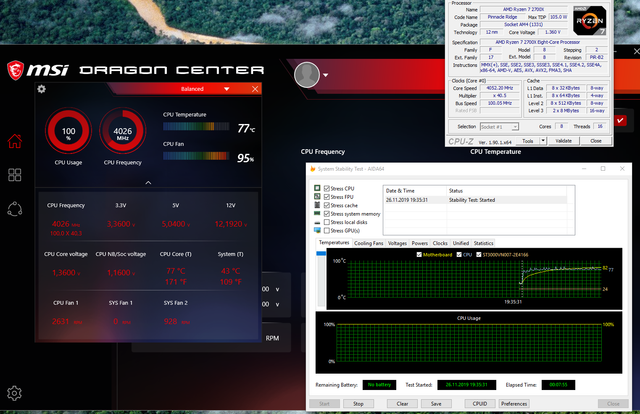Click the monitor icon beside Stress GPU(s)
The height and width of the screenshot is (414, 640).
tap(317, 230)
